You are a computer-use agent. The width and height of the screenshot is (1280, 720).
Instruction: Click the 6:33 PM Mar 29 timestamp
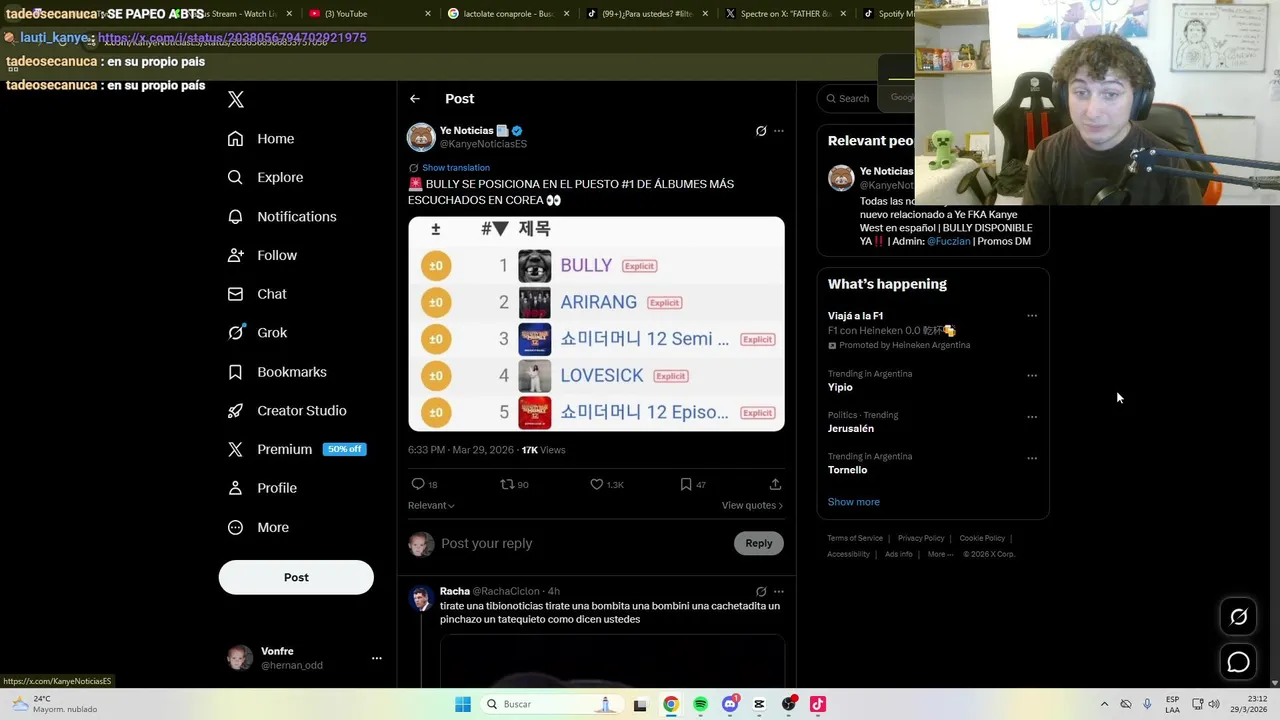[461, 450]
